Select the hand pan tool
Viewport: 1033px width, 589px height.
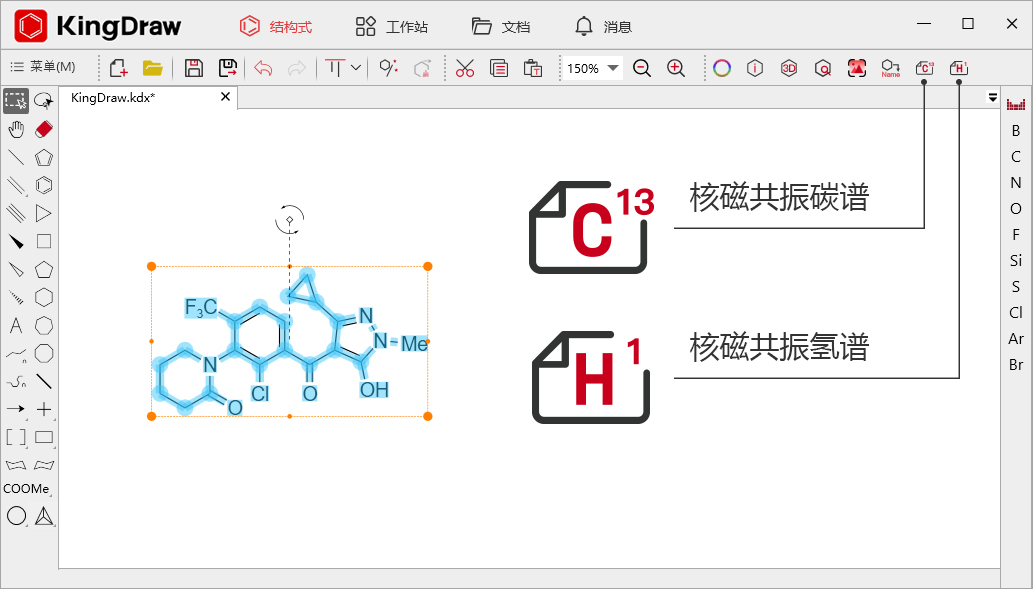click(16, 129)
